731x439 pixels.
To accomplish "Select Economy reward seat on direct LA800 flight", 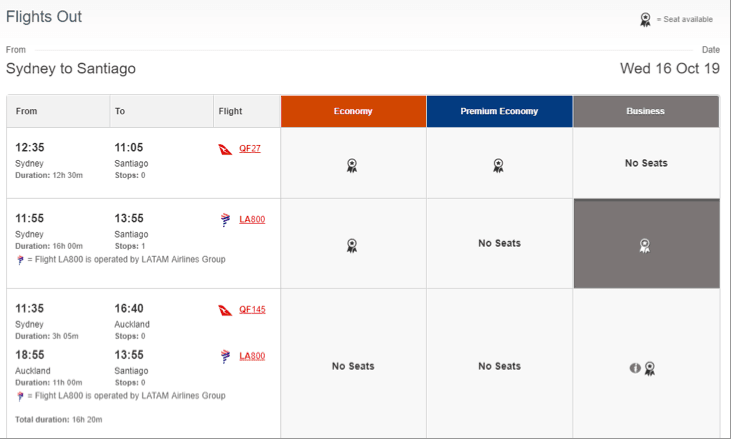I will (x=352, y=245).
